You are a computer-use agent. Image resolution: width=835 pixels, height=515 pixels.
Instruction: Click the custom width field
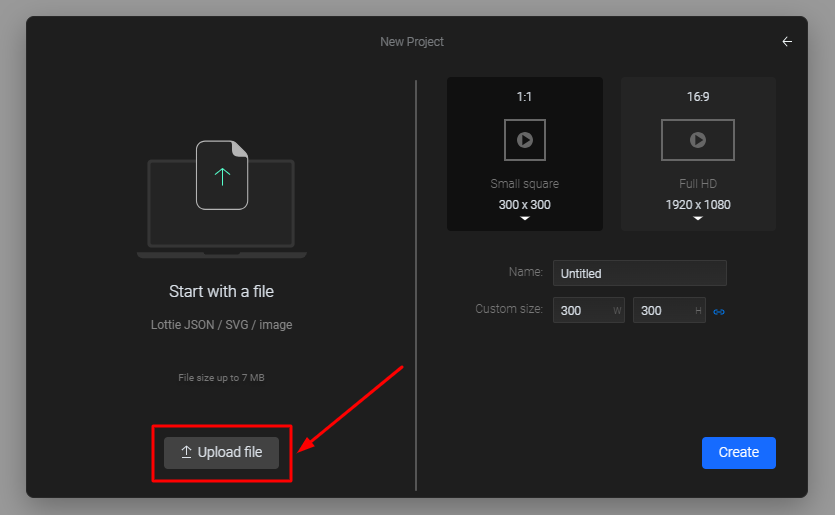click(x=588, y=310)
